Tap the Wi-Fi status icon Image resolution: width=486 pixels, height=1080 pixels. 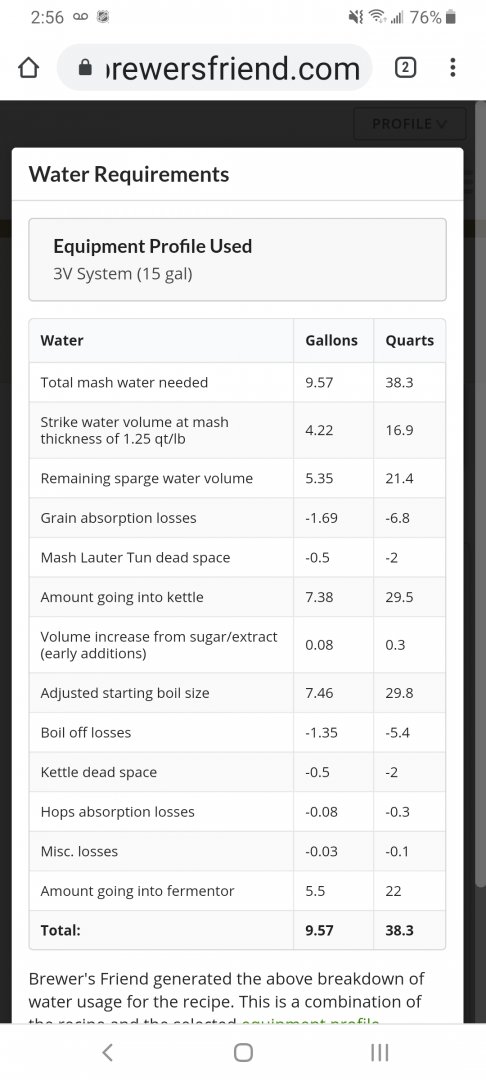point(376,18)
